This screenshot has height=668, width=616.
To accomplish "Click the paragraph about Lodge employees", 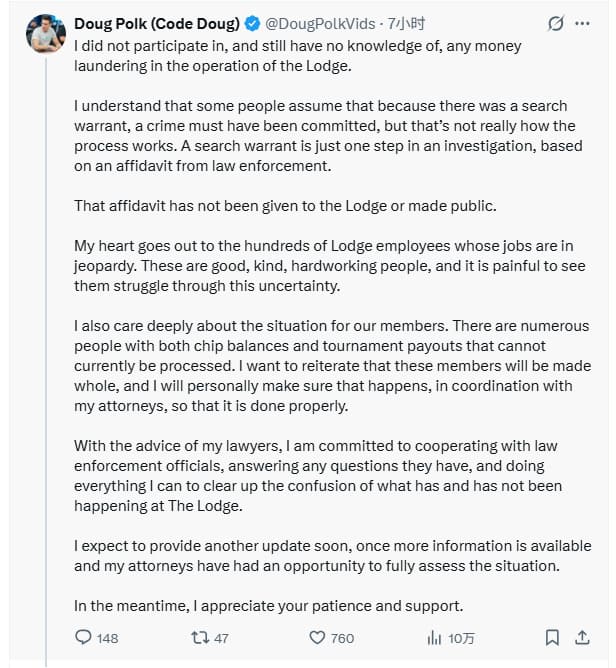I will point(330,266).
